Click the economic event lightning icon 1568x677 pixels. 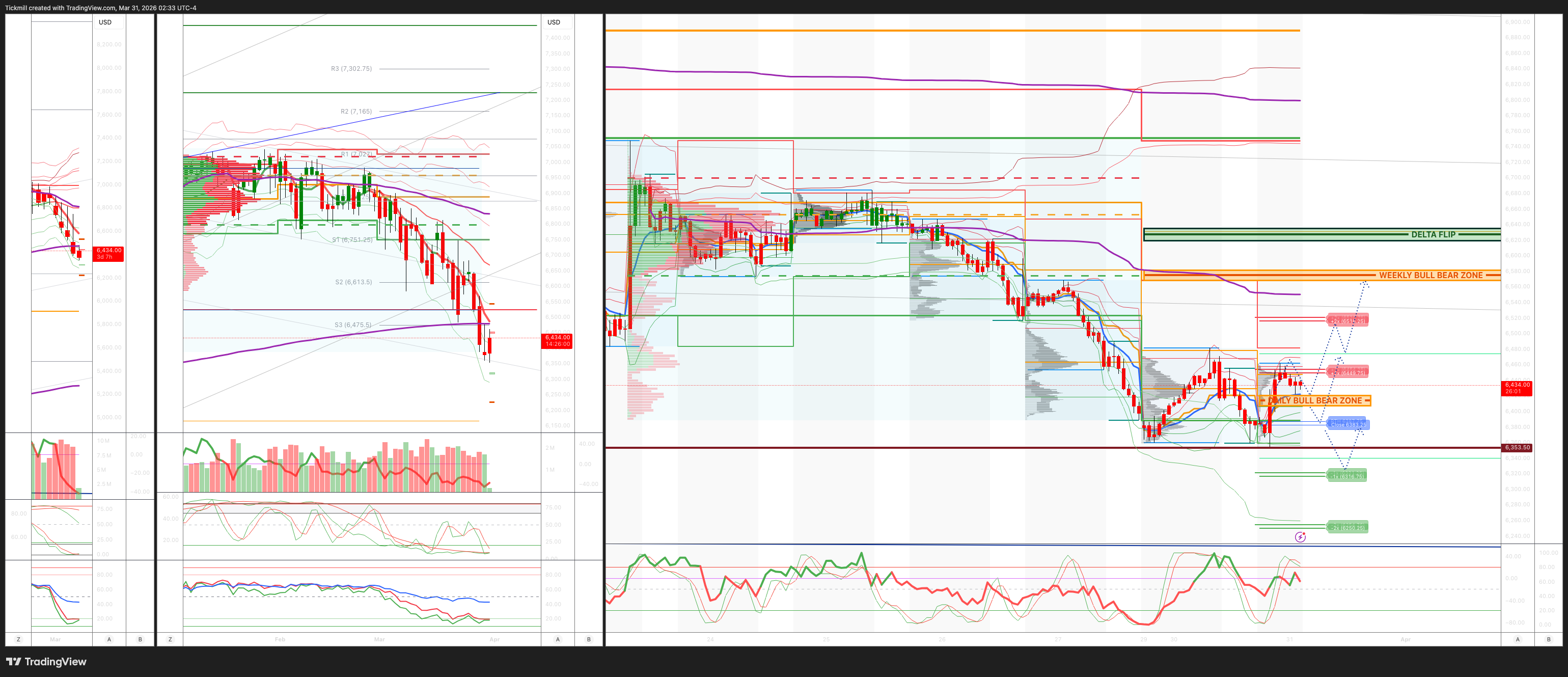(1300, 537)
